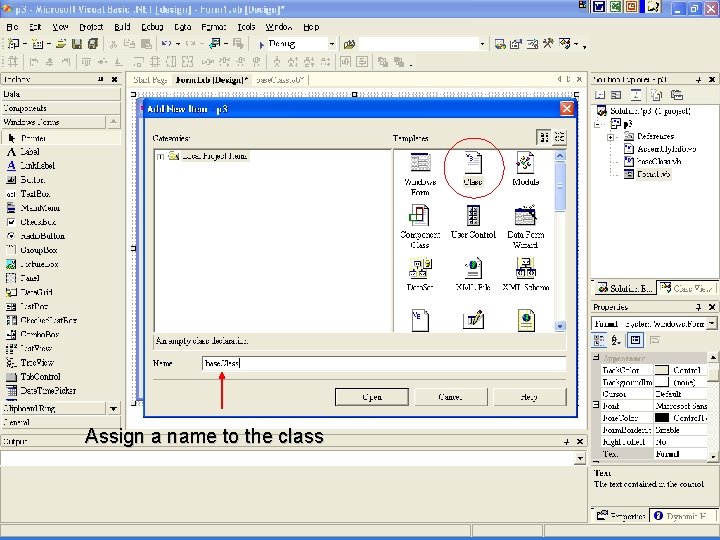This screenshot has height=540, width=720.
Task: Select the XML Schema template
Action: (526, 274)
